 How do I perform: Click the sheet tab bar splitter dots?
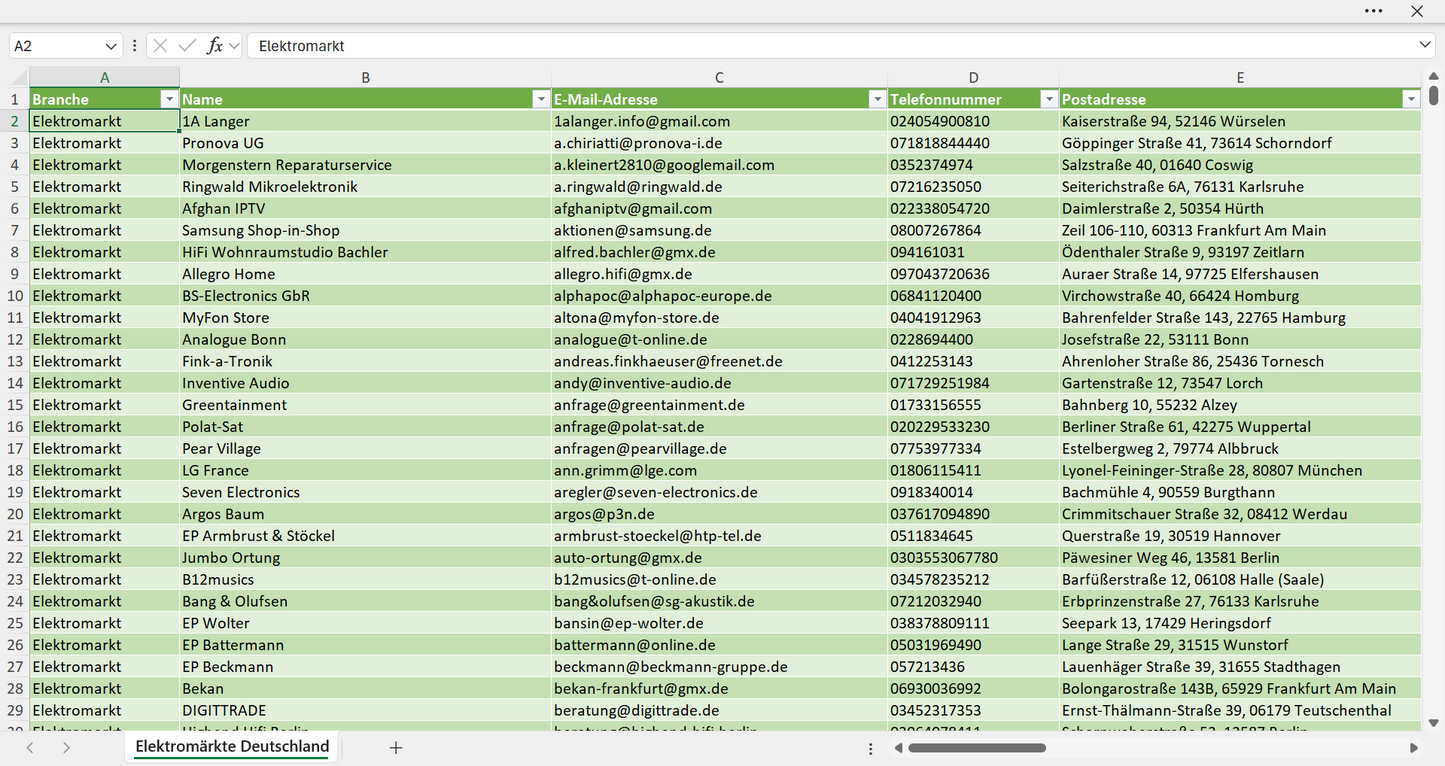tap(871, 748)
